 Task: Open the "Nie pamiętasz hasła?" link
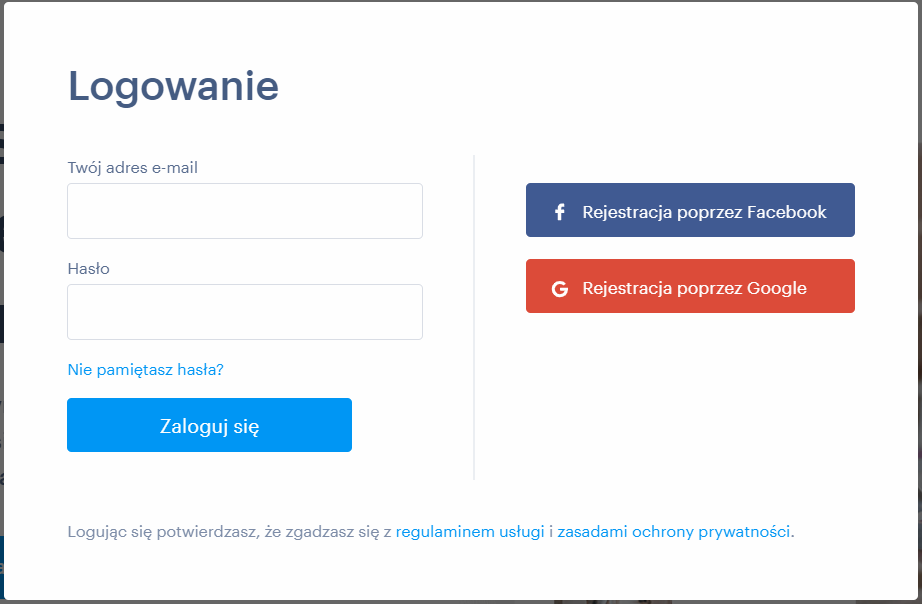pyautogui.click(x=145, y=370)
